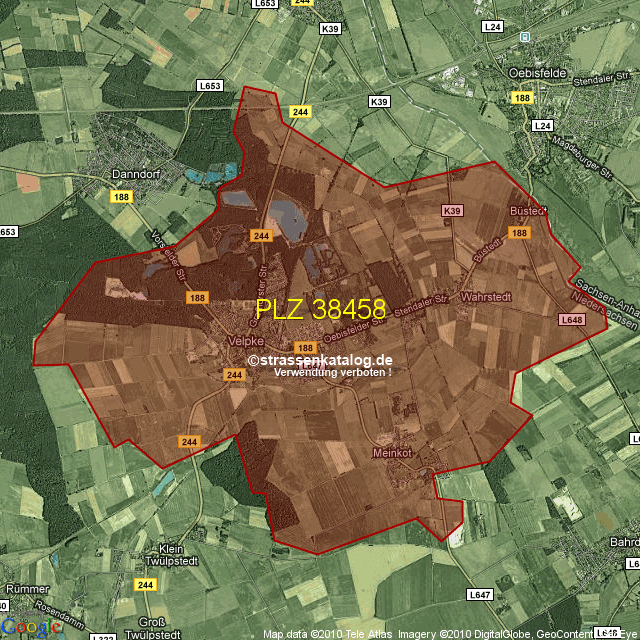Select the Wahrstedt village label
The image size is (640, 640).
[x=487, y=298]
